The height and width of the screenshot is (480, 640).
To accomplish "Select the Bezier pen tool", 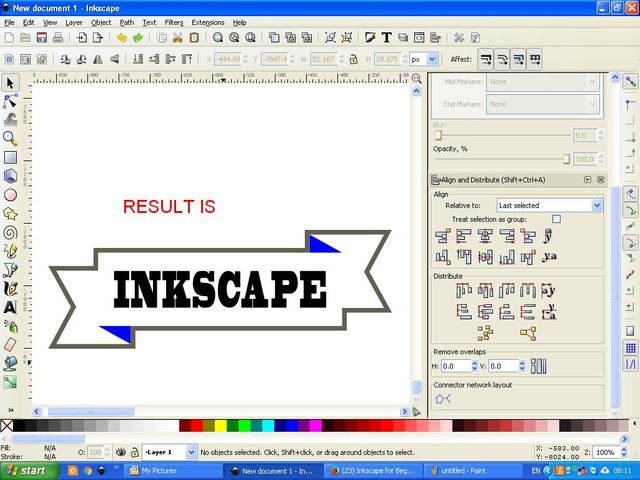I will coord(10,270).
